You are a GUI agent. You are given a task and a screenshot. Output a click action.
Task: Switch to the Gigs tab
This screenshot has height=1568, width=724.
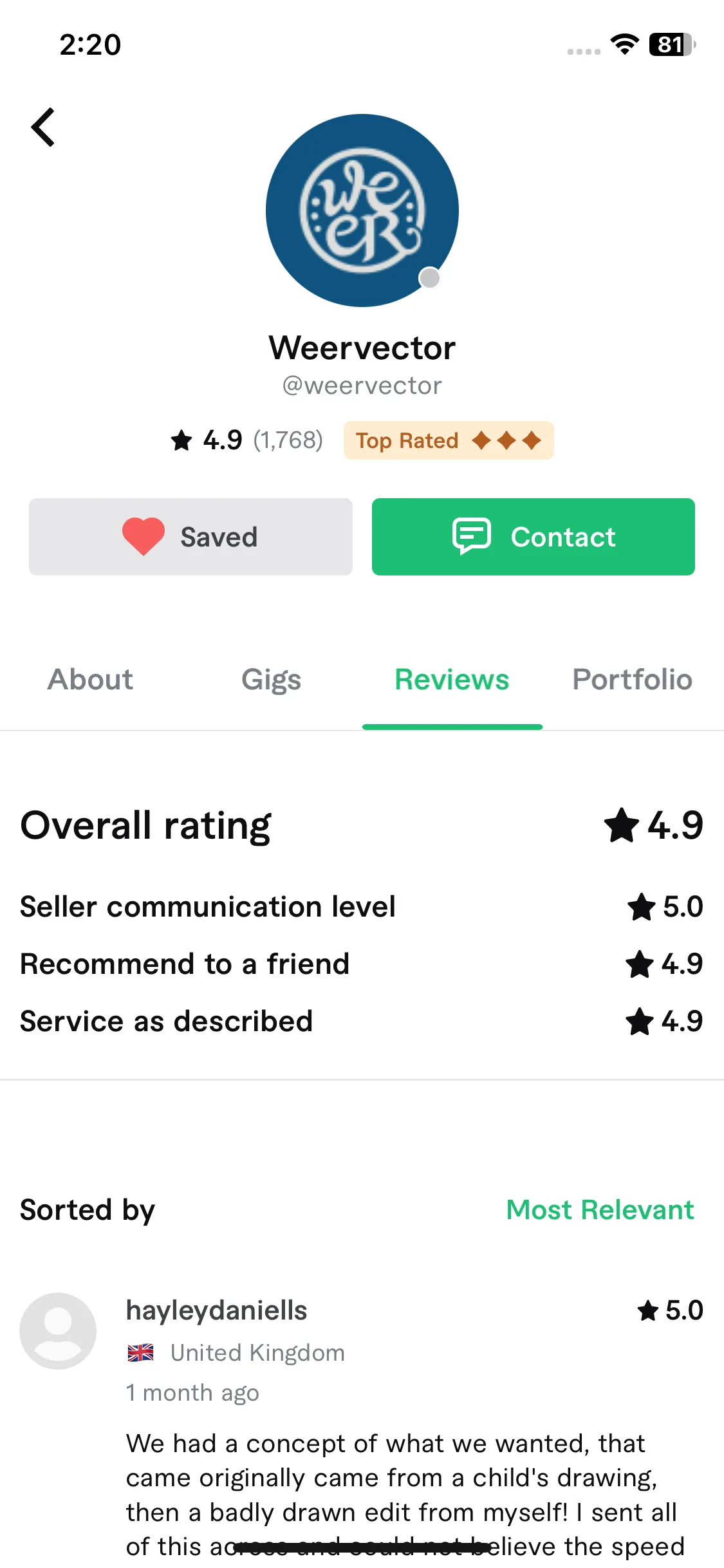pos(272,680)
